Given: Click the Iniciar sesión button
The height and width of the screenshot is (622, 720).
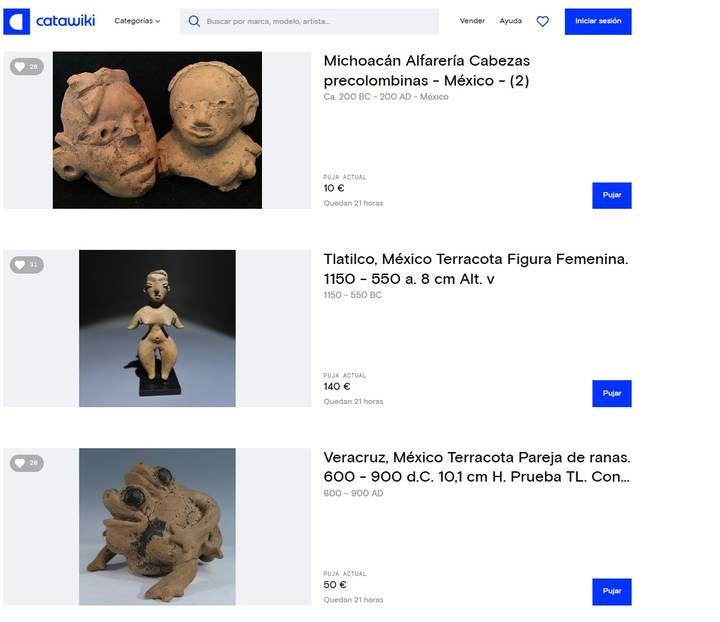Looking at the screenshot, I should pos(598,22).
